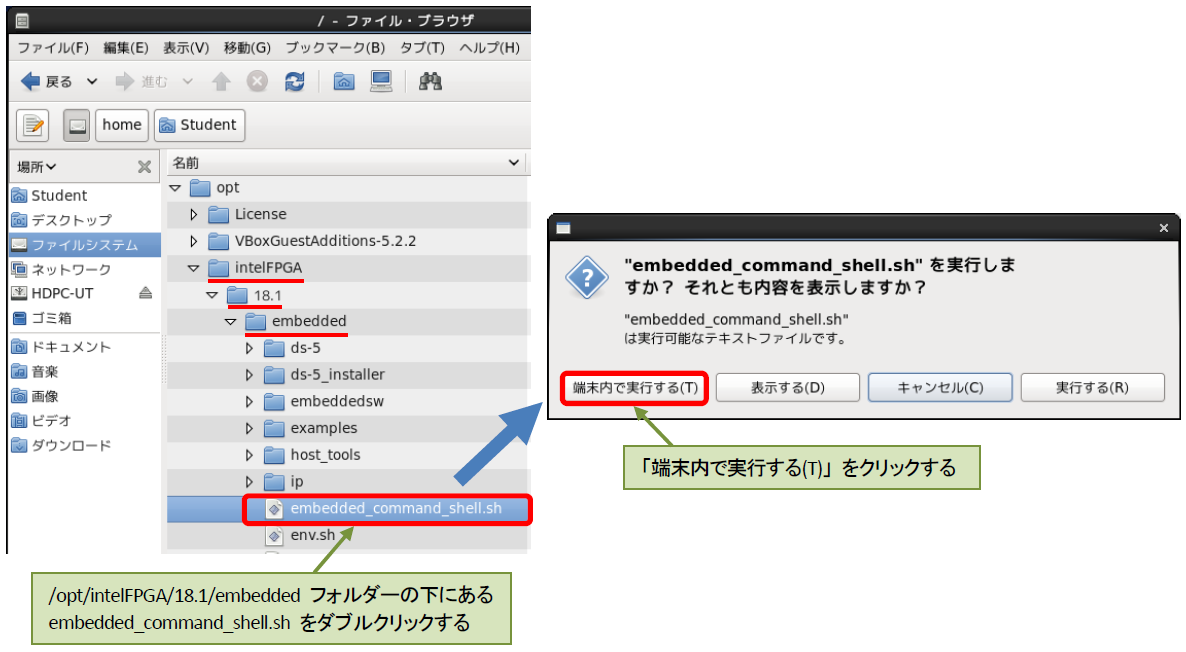Click the up arrow navigation icon
1186x652 pixels.
(x=221, y=82)
